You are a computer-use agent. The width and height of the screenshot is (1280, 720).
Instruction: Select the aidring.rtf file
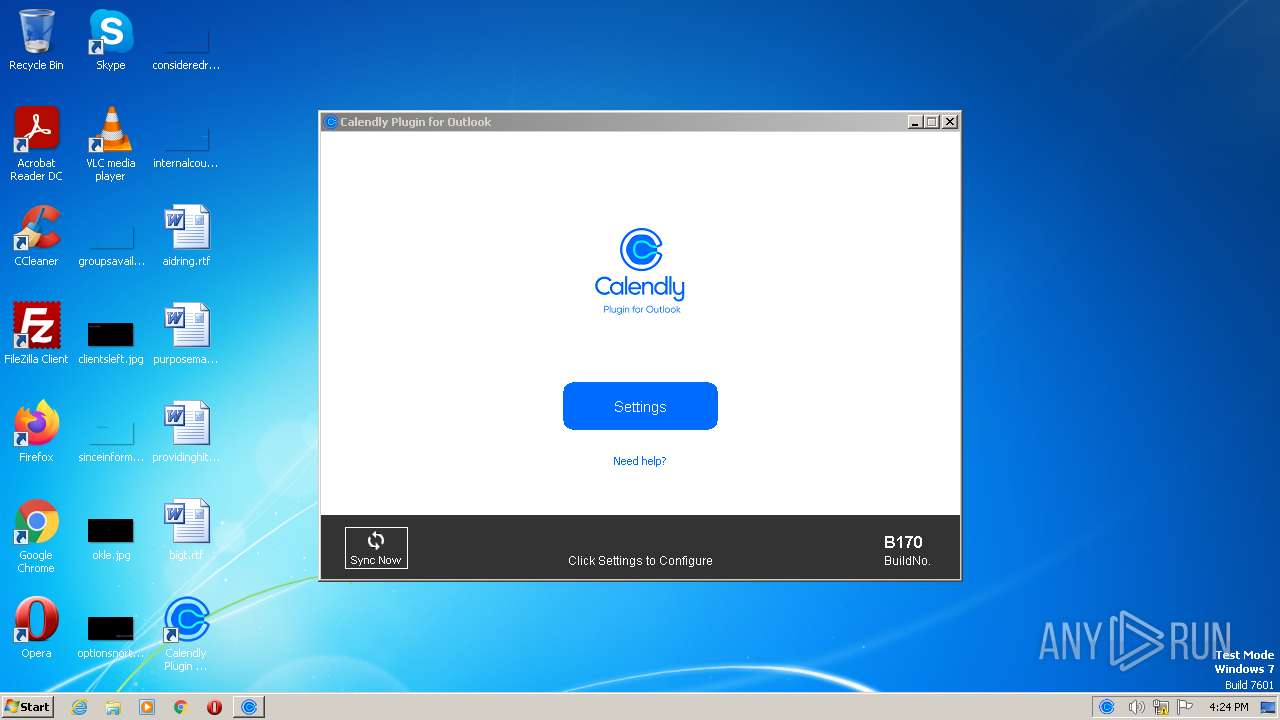[186, 236]
